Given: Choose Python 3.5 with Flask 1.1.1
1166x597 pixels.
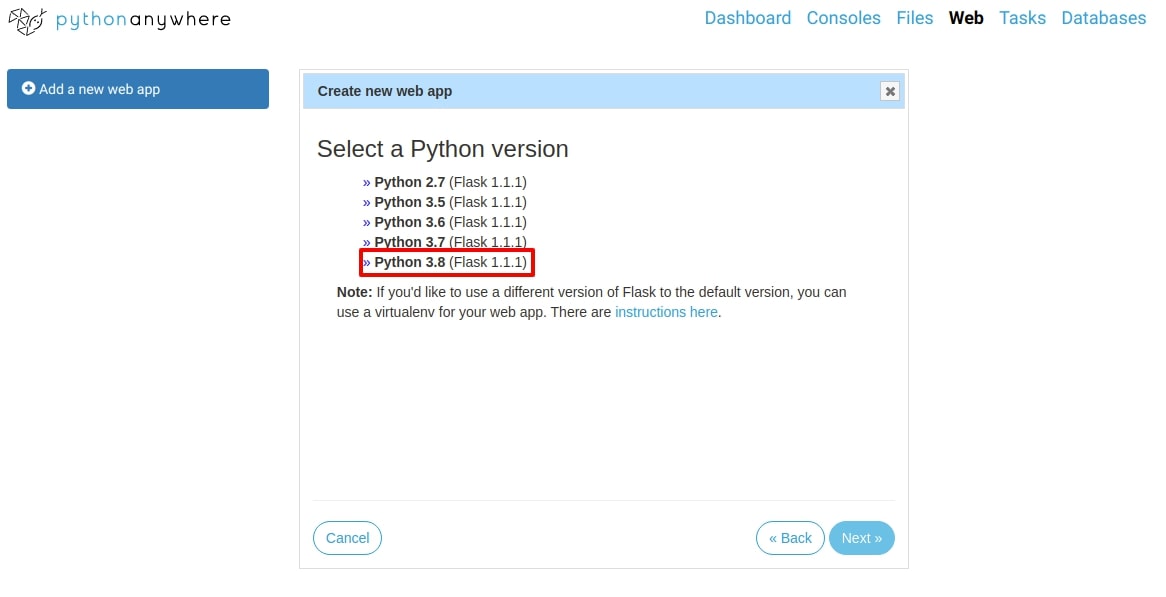Looking at the screenshot, I should pyautogui.click(x=444, y=202).
